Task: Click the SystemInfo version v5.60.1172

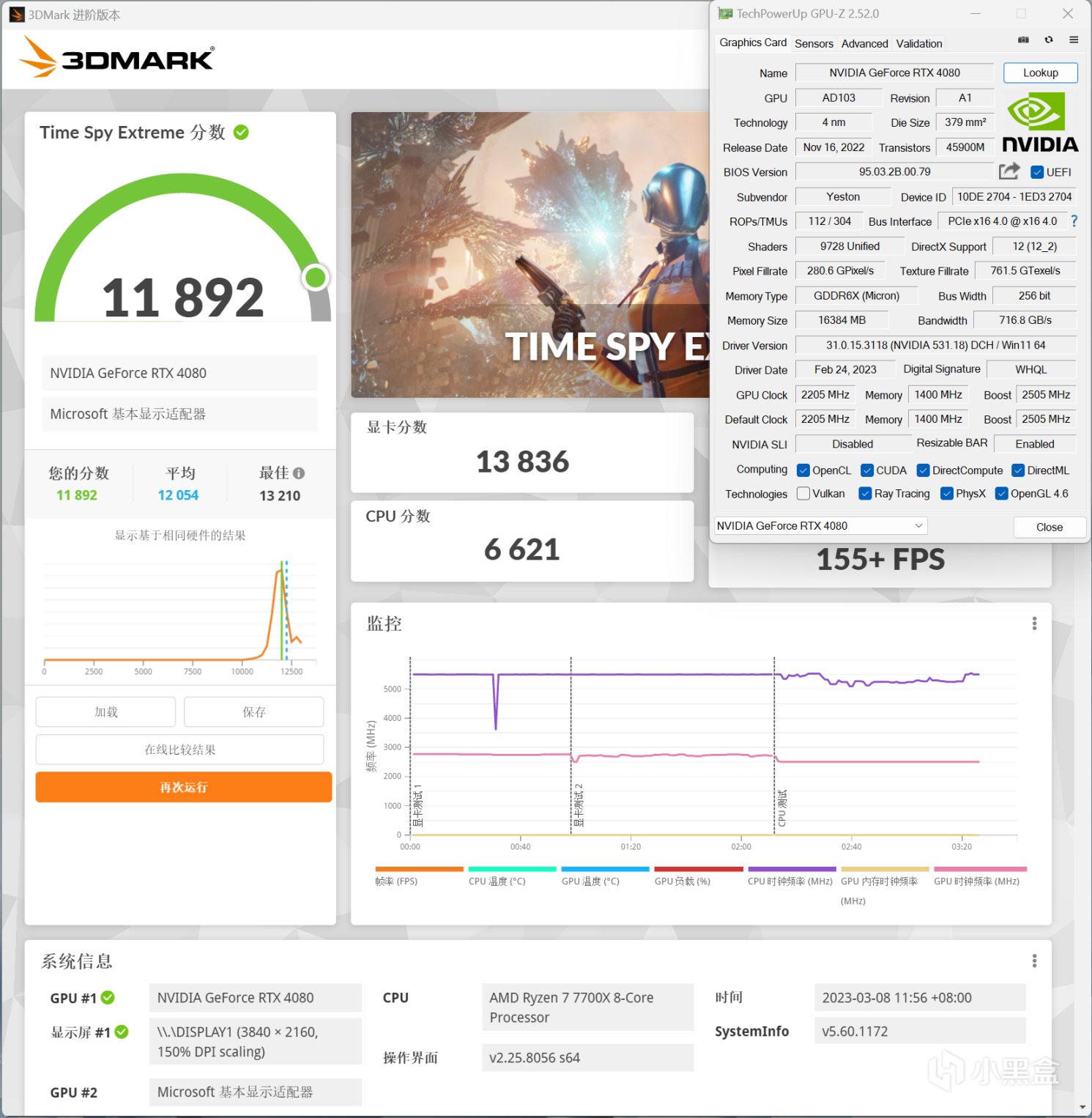Action: click(919, 1032)
